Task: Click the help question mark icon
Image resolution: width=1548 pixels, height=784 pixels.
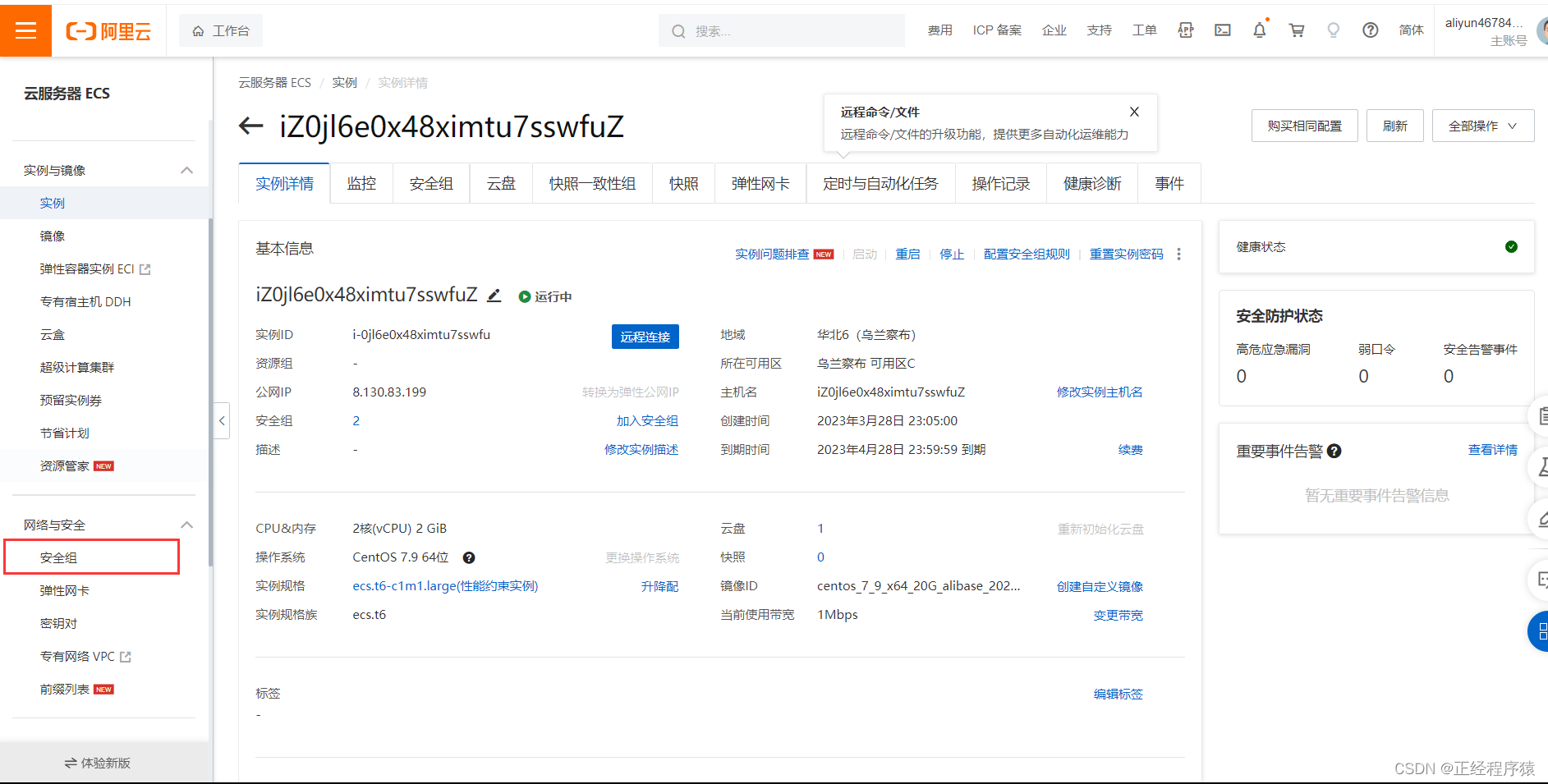Action: 1371,30
